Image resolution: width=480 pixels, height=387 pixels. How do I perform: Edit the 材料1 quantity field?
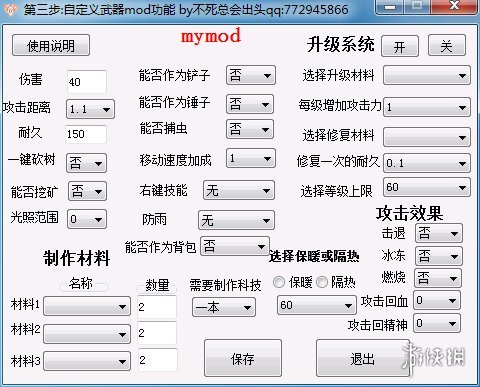tap(157, 307)
